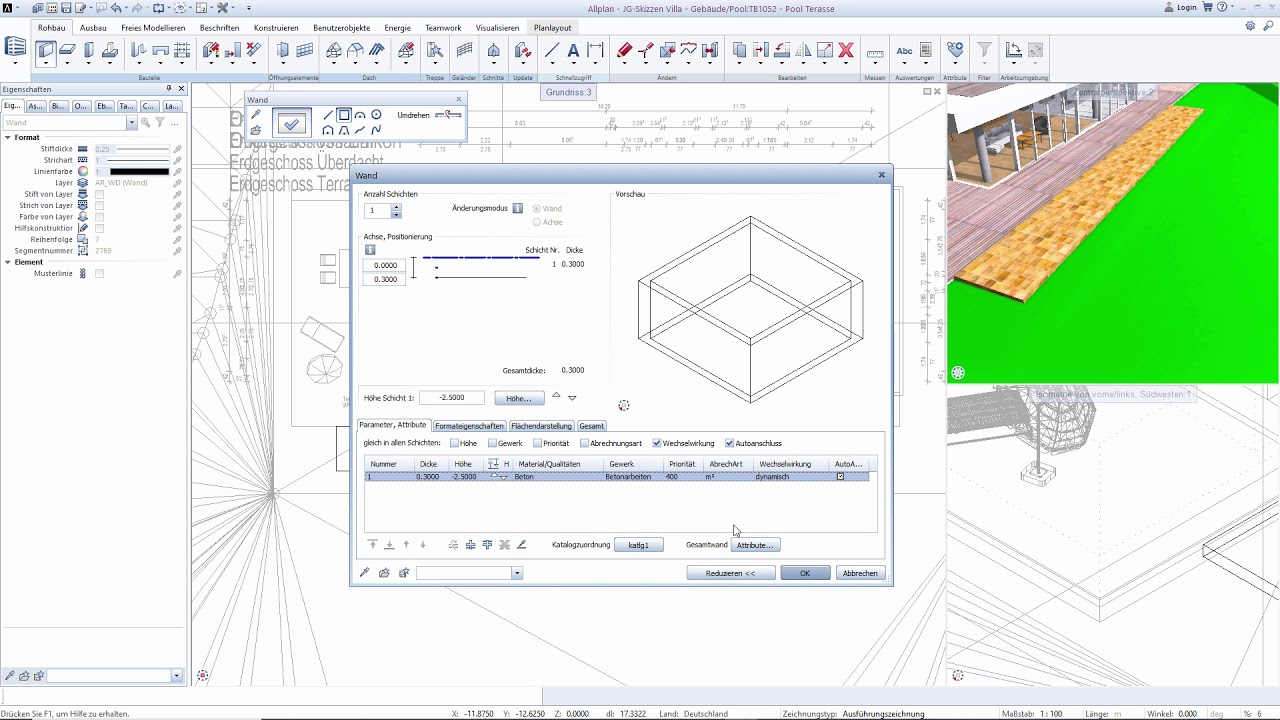Open the Rohbau ribbon tab
This screenshot has height=720, width=1280.
click(51, 28)
